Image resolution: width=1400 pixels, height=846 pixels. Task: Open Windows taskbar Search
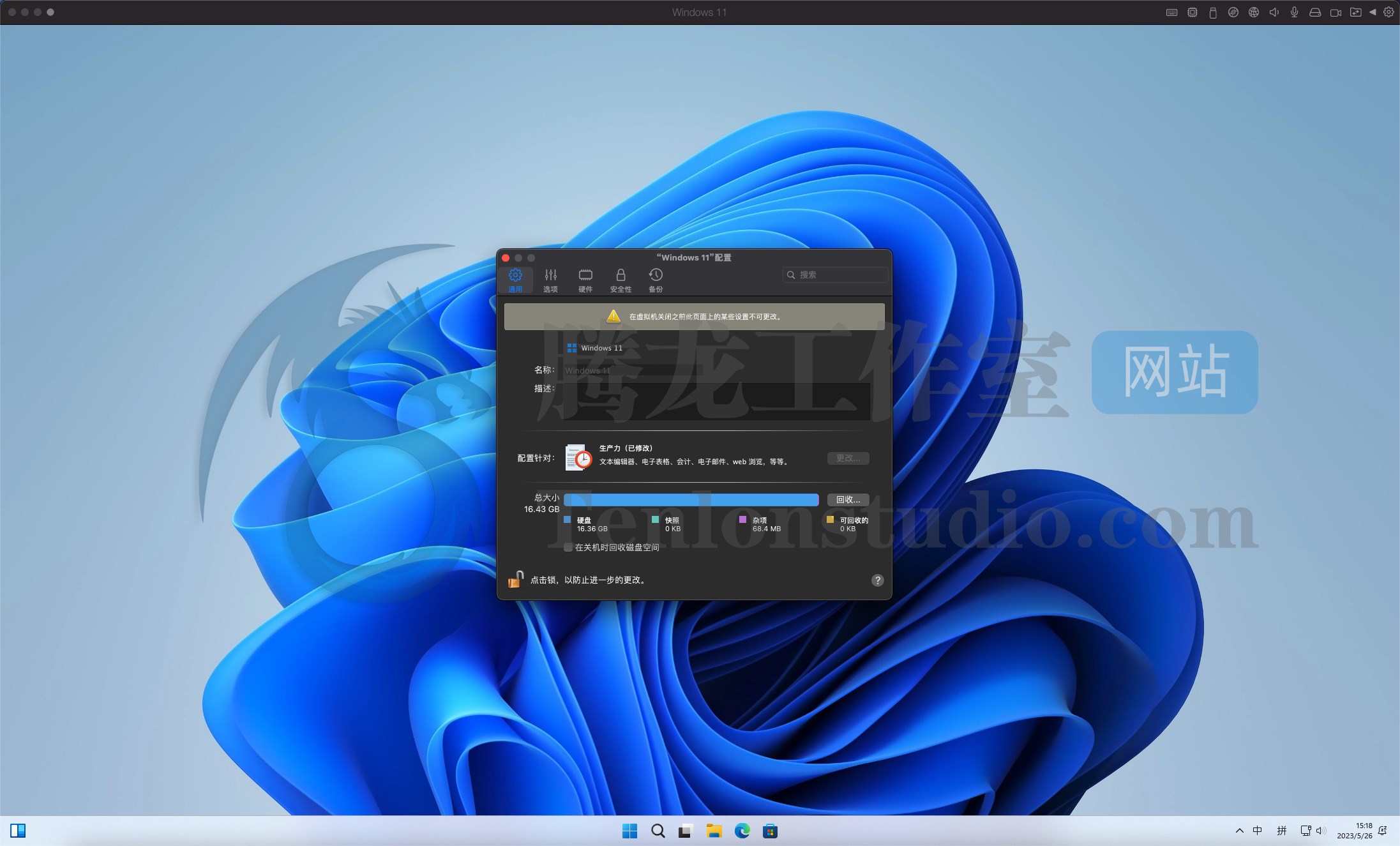pos(658,831)
